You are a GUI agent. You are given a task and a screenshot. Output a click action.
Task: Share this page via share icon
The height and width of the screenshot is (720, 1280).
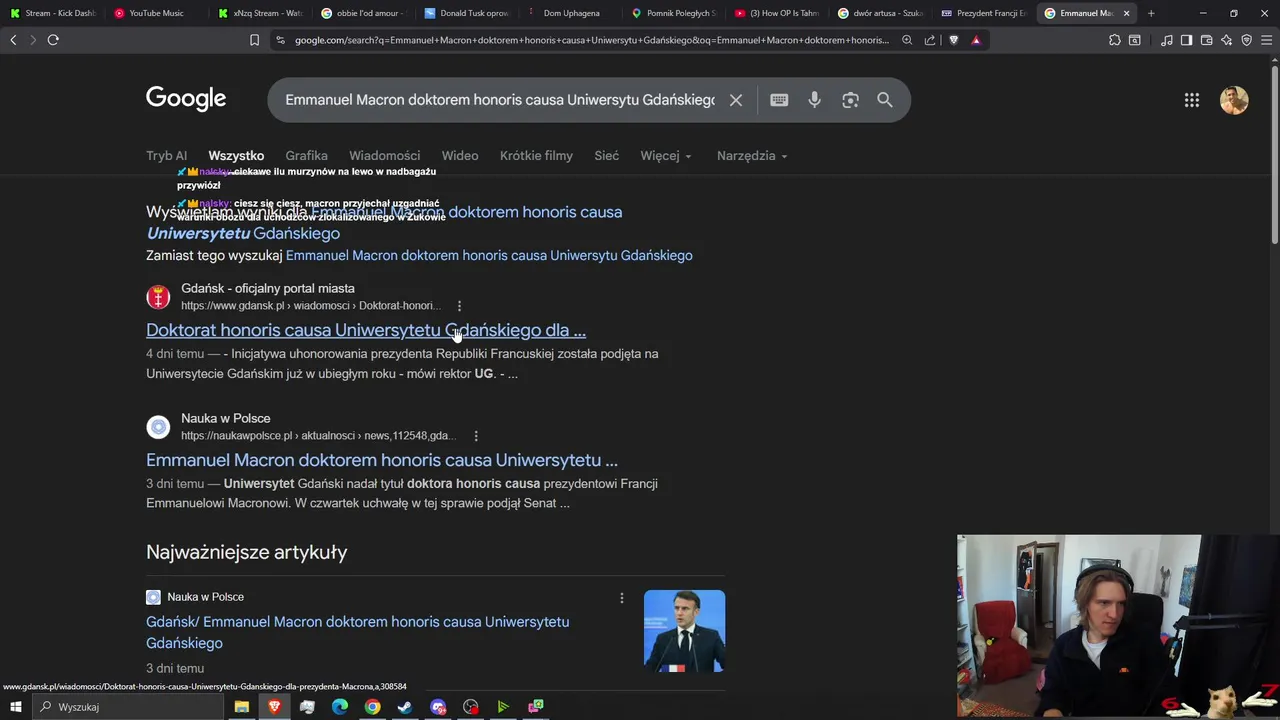[x=930, y=40]
